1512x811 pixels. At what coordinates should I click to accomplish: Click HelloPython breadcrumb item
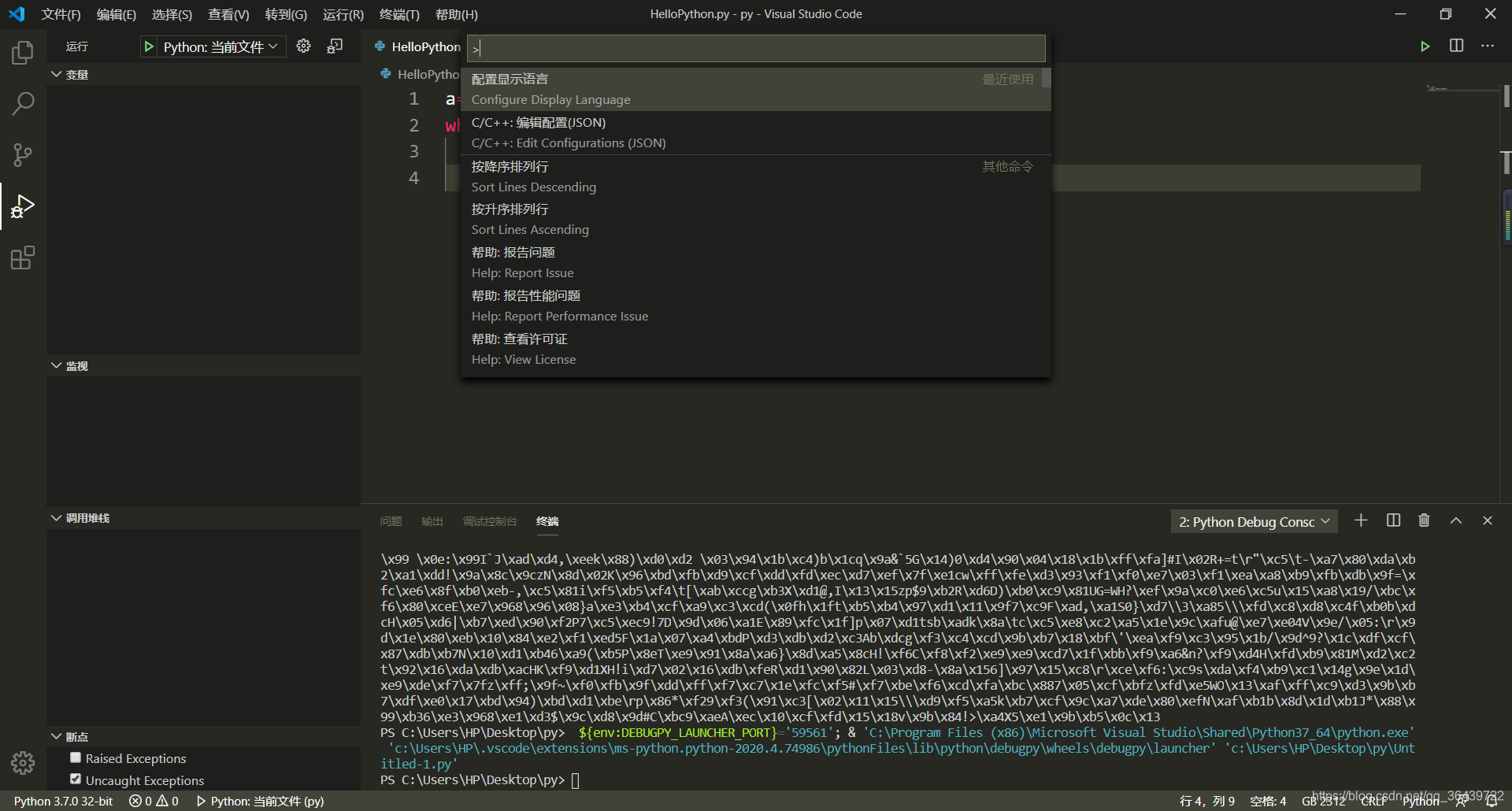420,73
